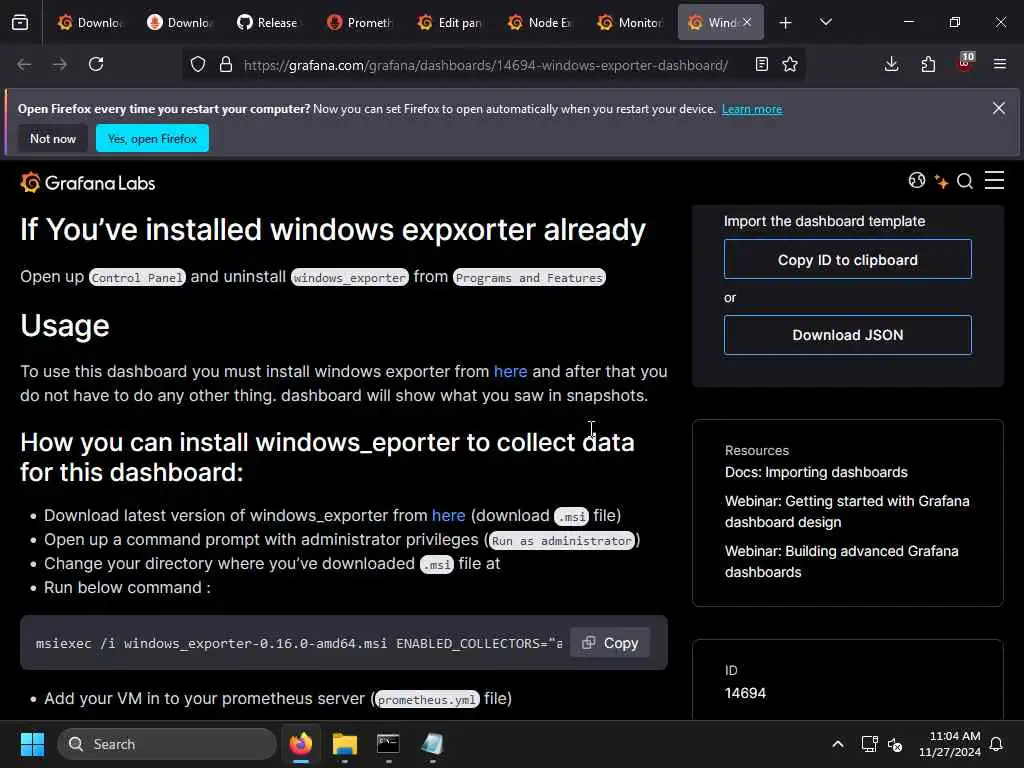The height and width of the screenshot is (768, 1024).
Task: Click the dashboard ID 14694 text
Action: pos(745,693)
